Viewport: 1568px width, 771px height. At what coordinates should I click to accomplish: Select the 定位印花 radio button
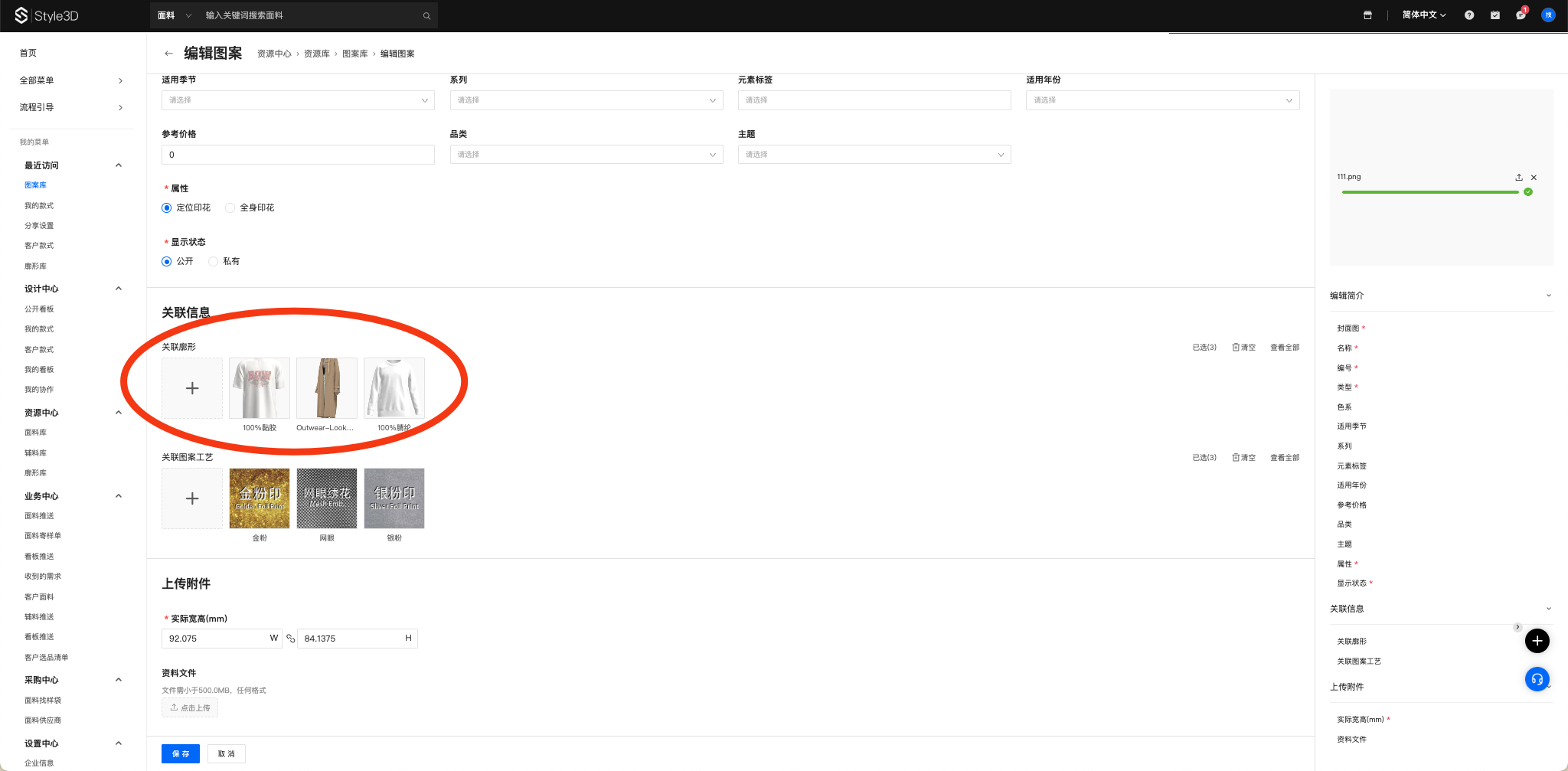click(167, 208)
